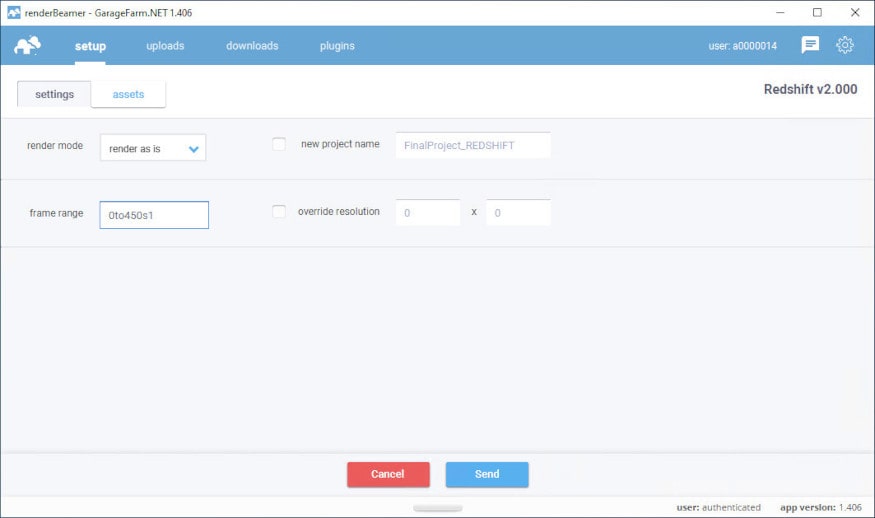
Task: Click the frame range input field
Action: (x=154, y=215)
